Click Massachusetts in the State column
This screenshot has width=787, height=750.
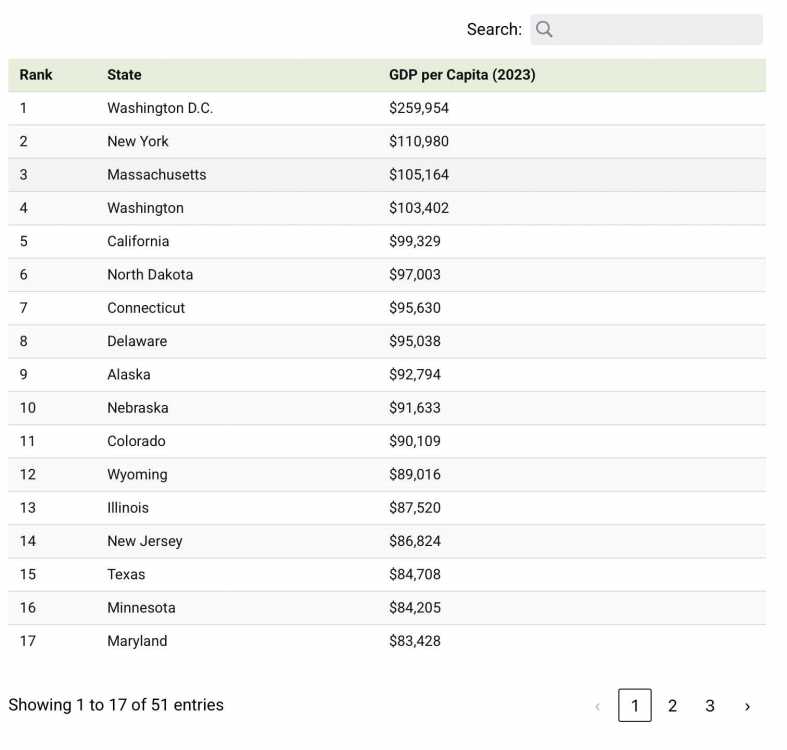coord(157,175)
